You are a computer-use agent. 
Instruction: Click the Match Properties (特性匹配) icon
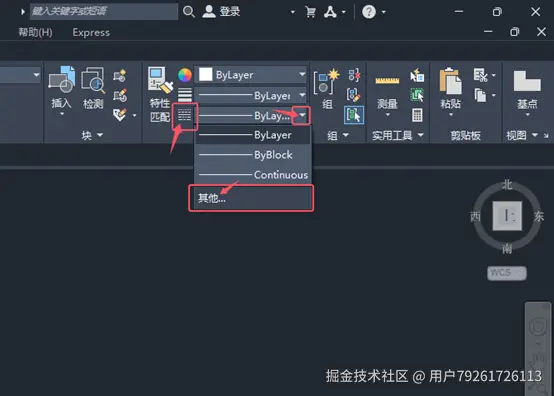[160, 81]
